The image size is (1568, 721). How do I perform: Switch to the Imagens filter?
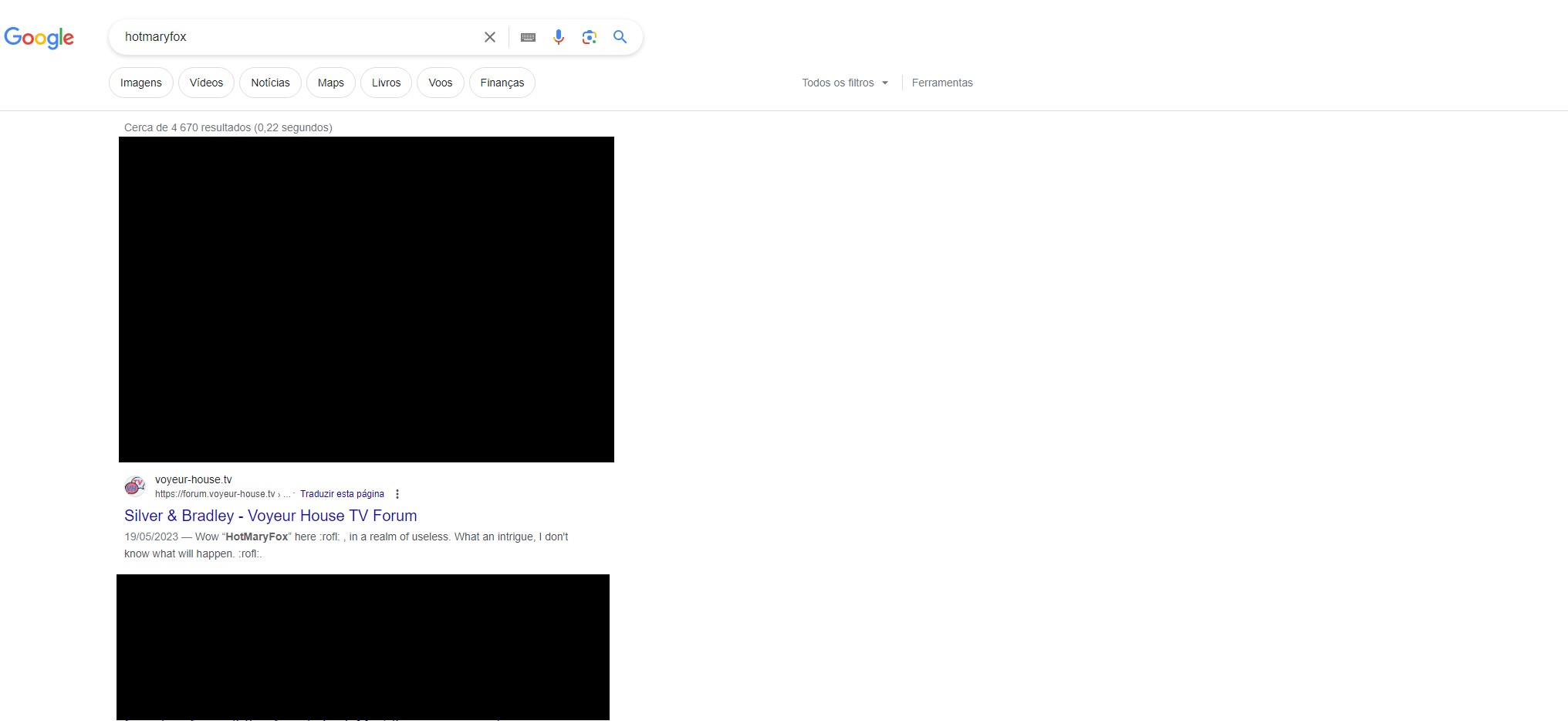point(141,83)
